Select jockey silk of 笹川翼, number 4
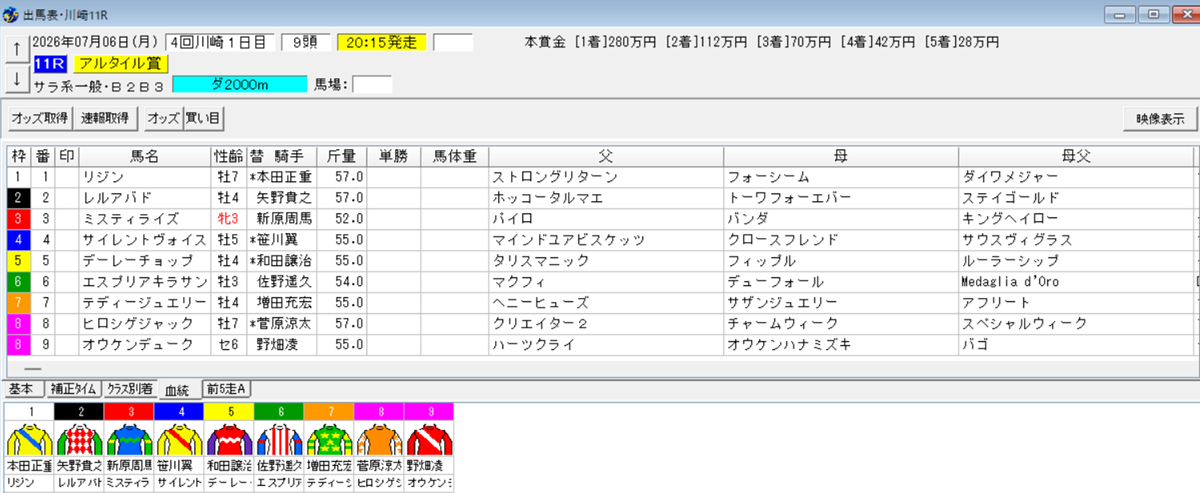1200x493 pixels. (179, 439)
